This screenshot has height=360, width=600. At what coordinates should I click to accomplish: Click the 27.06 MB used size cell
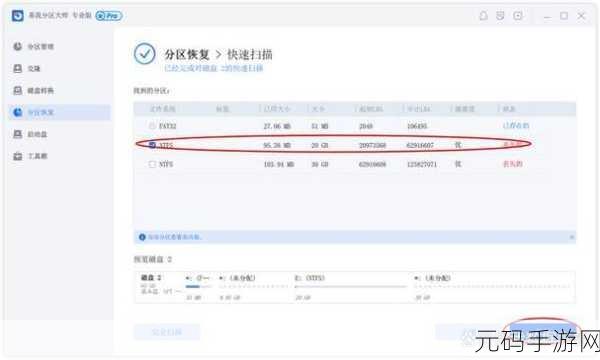[x=277, y=126]
